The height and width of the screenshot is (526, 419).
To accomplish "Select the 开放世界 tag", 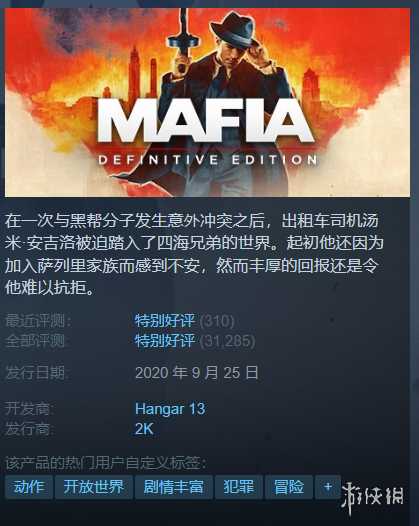I will tap(94, 487).
